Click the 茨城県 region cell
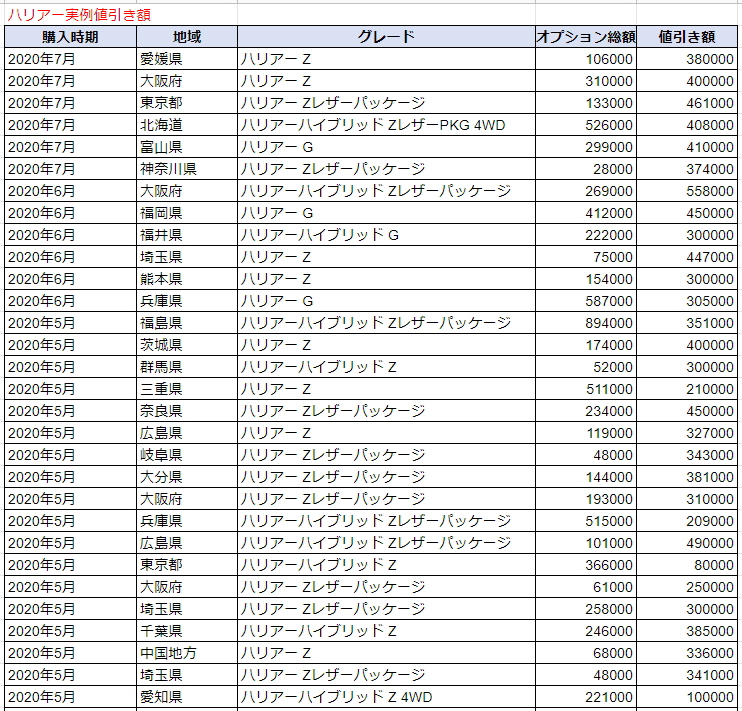This screenshot has width=742, height=711. coord(187,345)
